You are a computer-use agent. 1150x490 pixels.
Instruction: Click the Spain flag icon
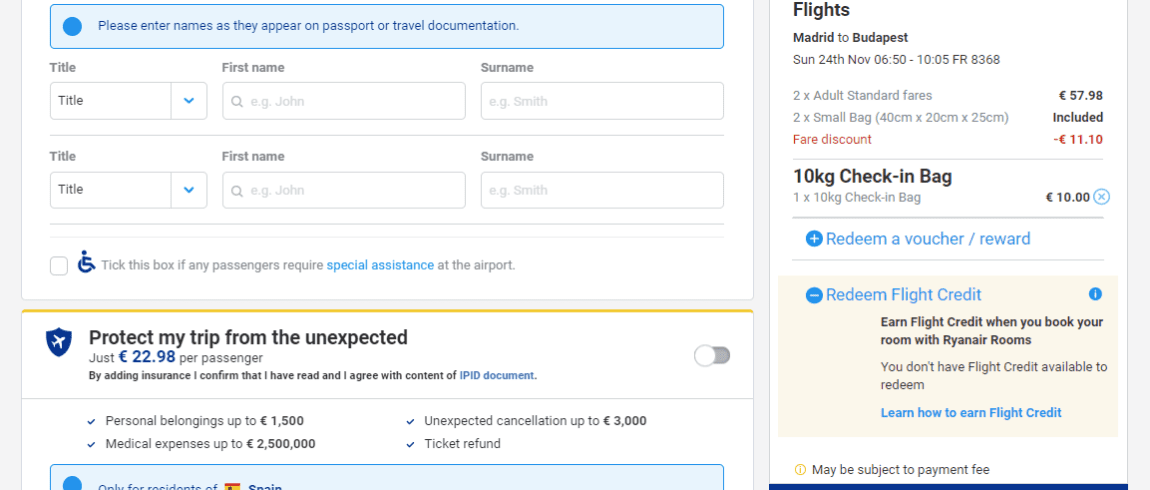point(233,488)
